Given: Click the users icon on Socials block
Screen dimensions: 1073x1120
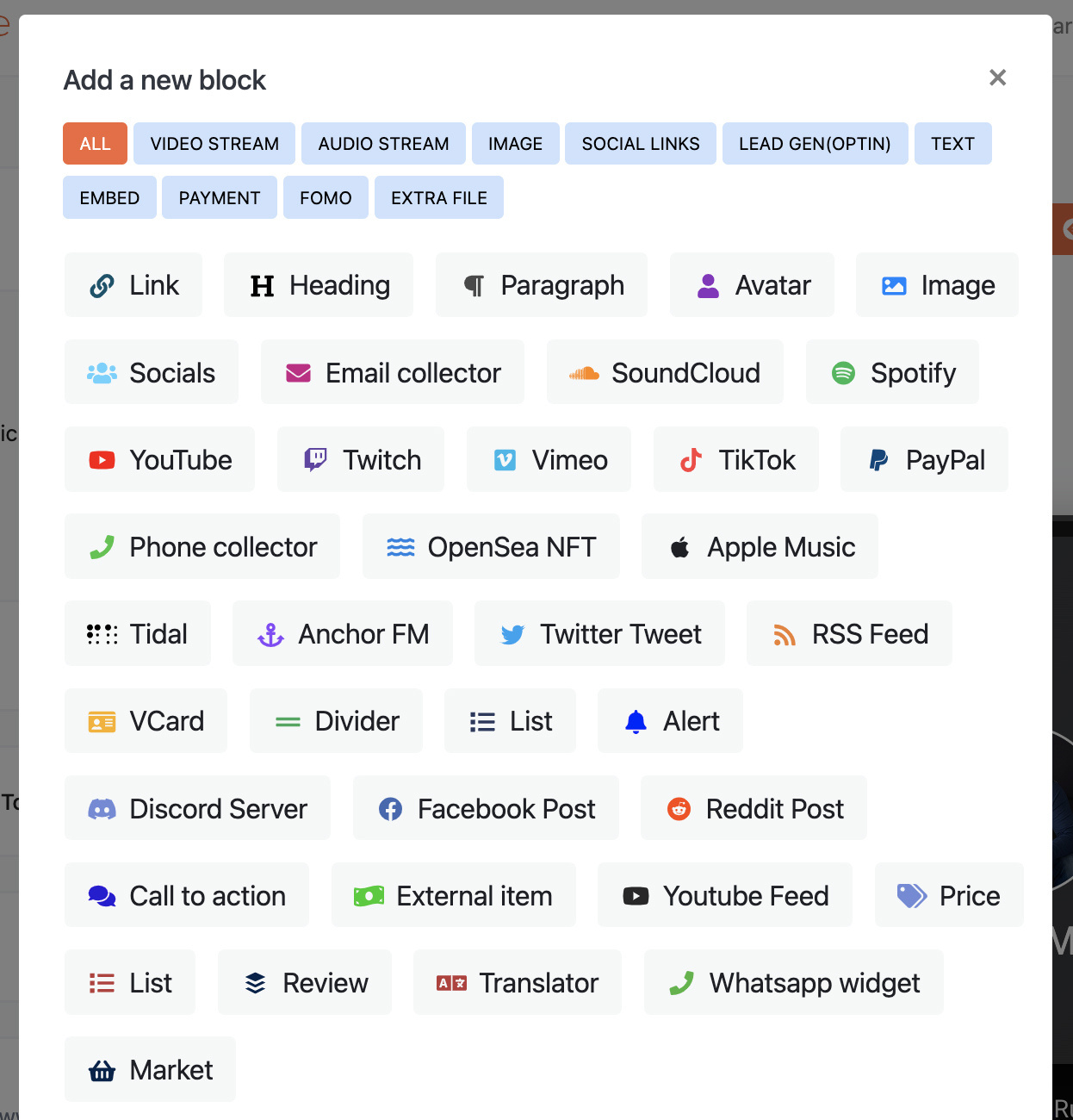Looking at the screenshot, I should pos(102,373).
